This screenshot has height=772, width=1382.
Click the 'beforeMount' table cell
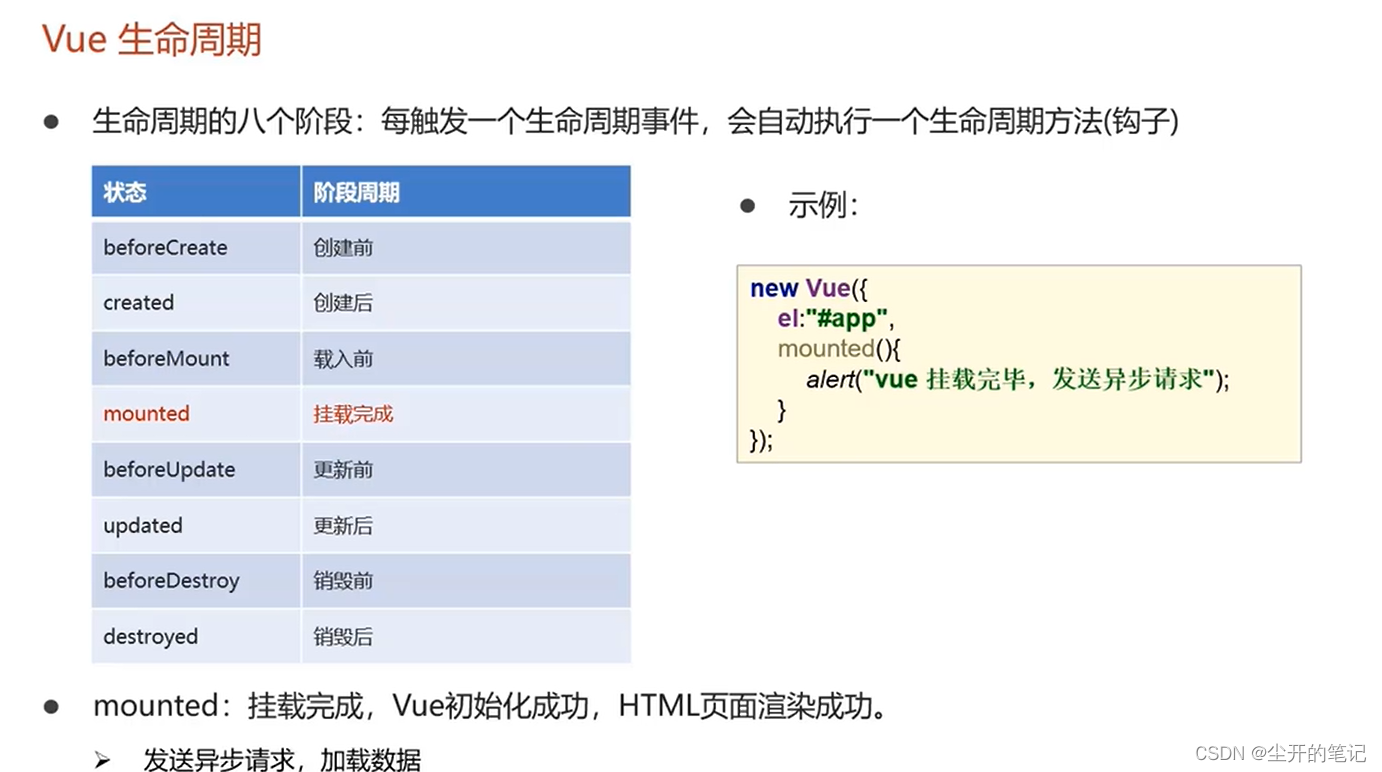(x=196, y=359)
